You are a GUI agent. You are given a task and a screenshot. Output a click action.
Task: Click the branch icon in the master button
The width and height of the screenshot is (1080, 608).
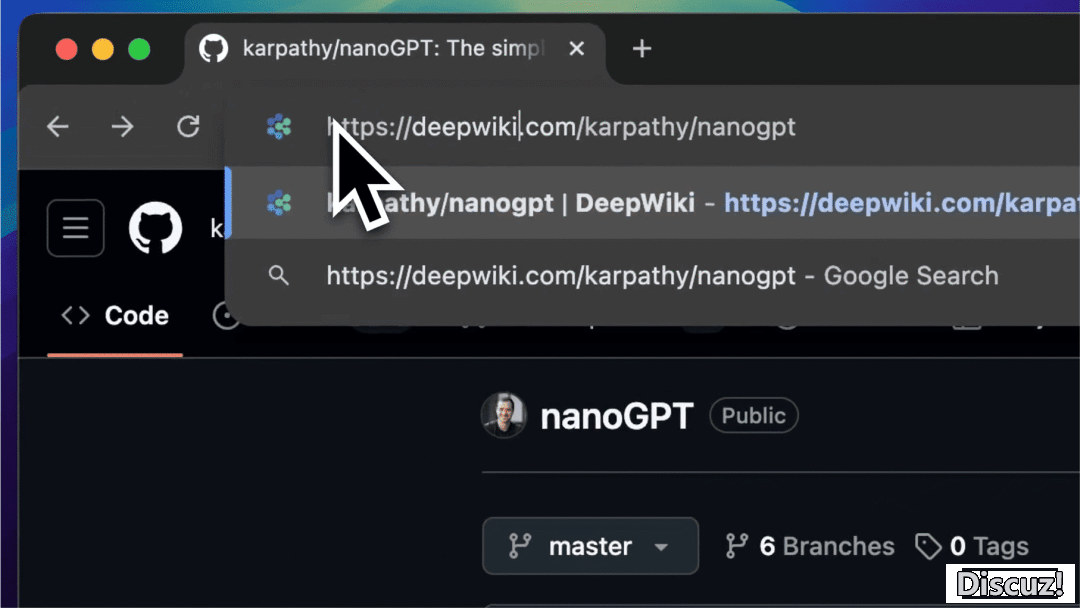(x=519, y=546)
